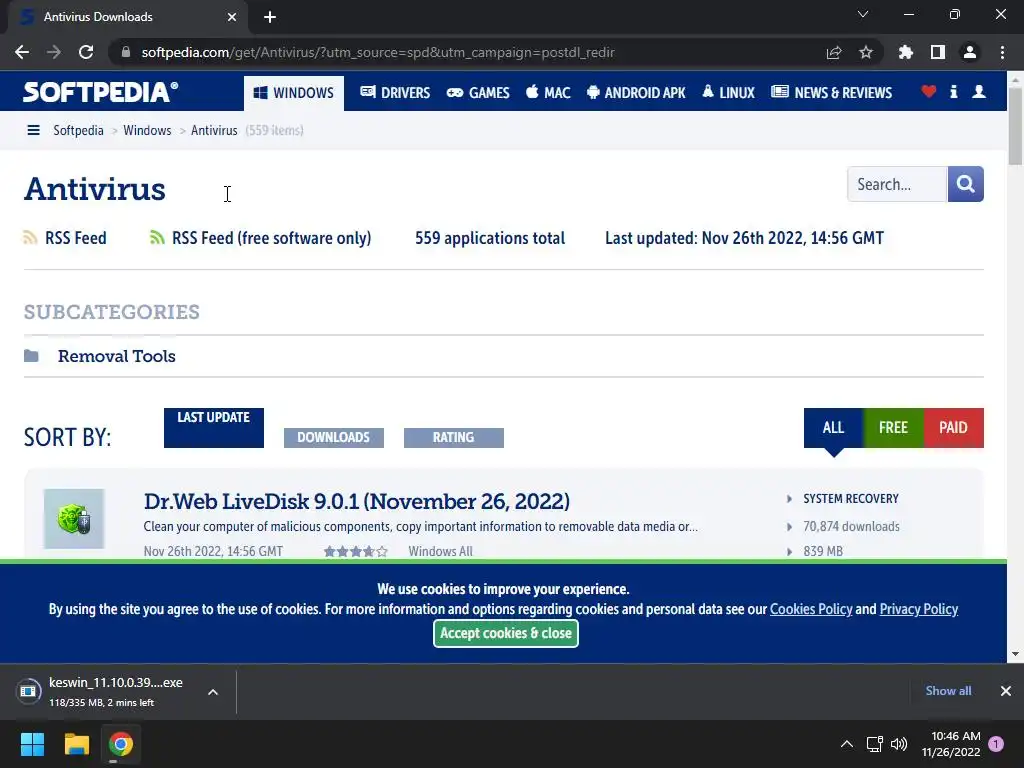This screenshot has width=1024, height=768.
Task: Click in the Search input field
Action: point(897,184)
